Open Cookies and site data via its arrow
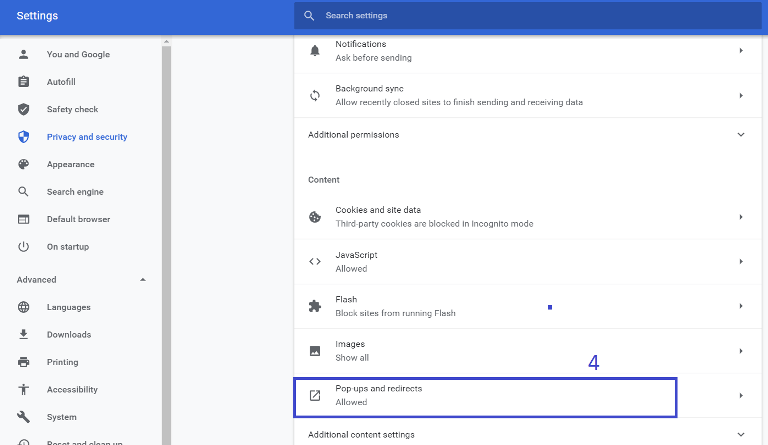Image resolution: width=768 pixels, height=445 pixels. pyautogui.click(x=741, y=217)
